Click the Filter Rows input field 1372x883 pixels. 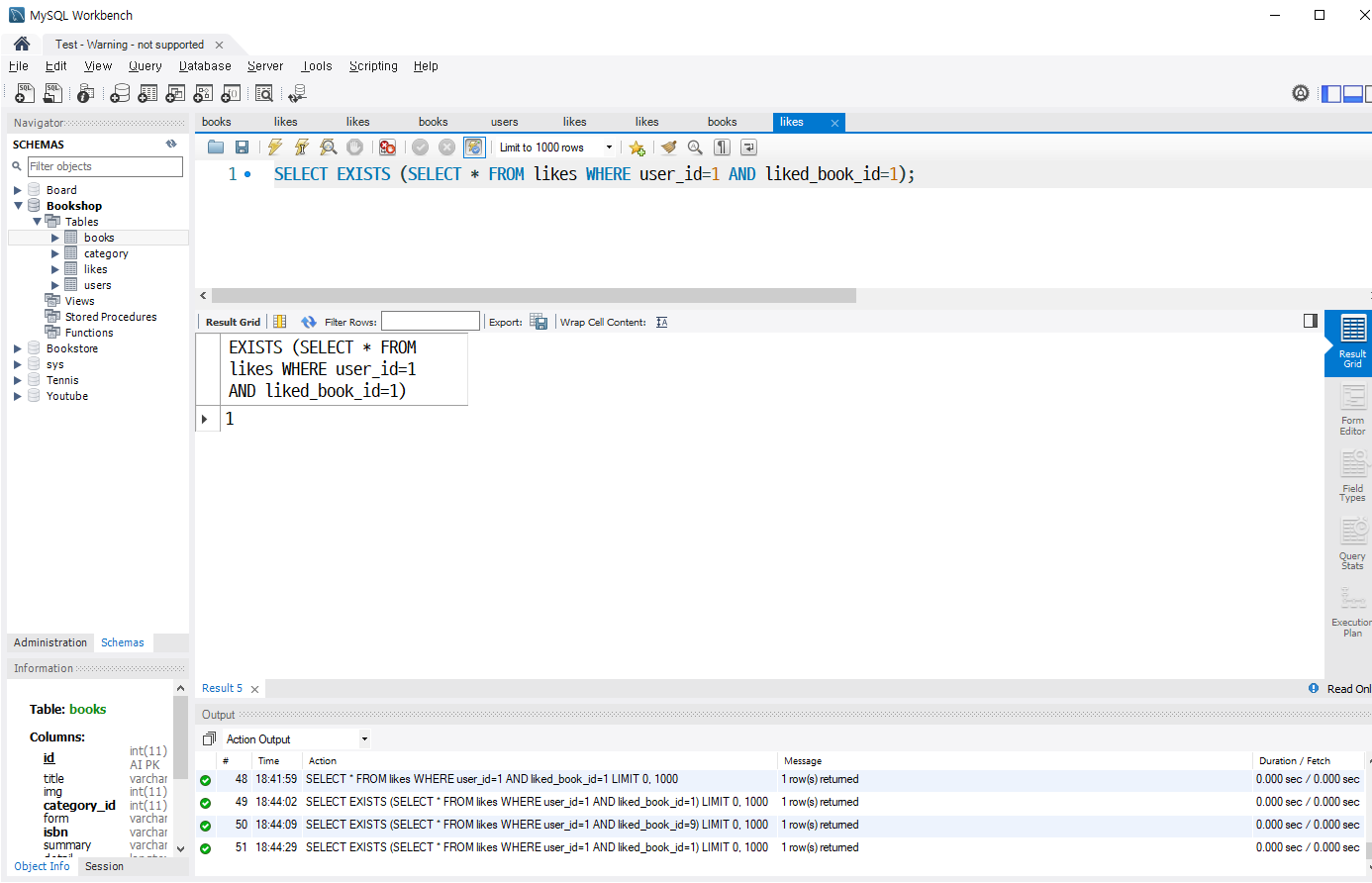431,322
